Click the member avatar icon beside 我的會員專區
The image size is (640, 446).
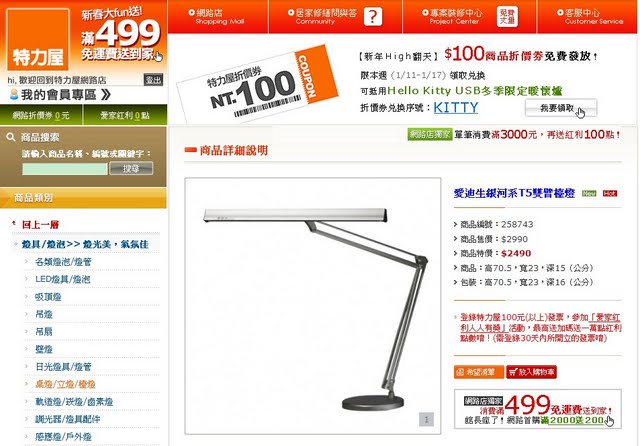(14, 95)
